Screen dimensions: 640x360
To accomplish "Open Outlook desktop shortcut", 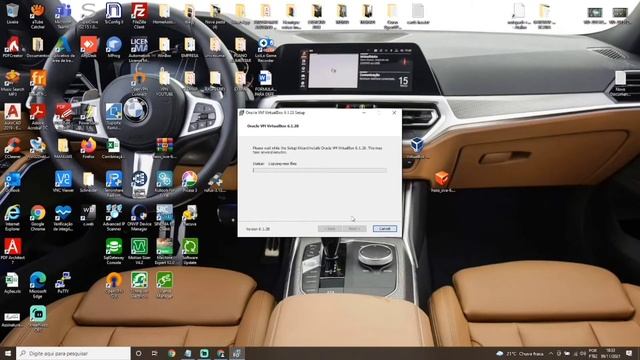I will click(x=12, y=182).
